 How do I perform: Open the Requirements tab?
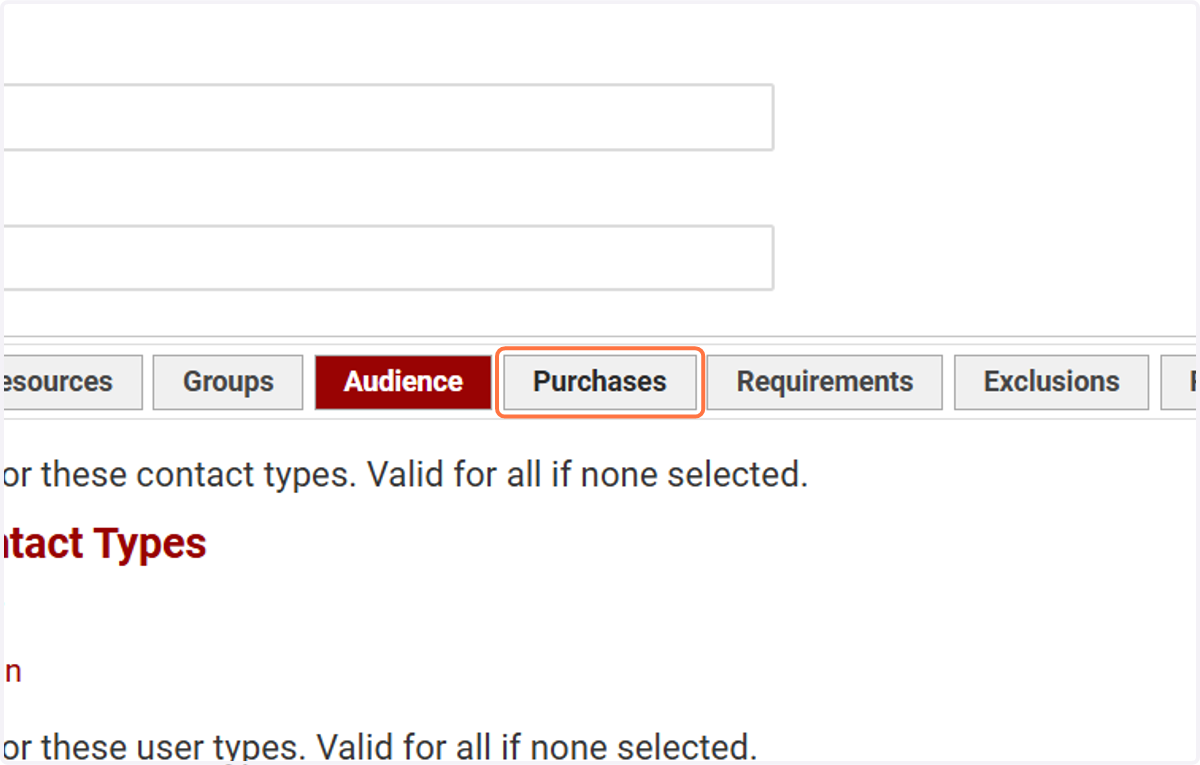825,382
